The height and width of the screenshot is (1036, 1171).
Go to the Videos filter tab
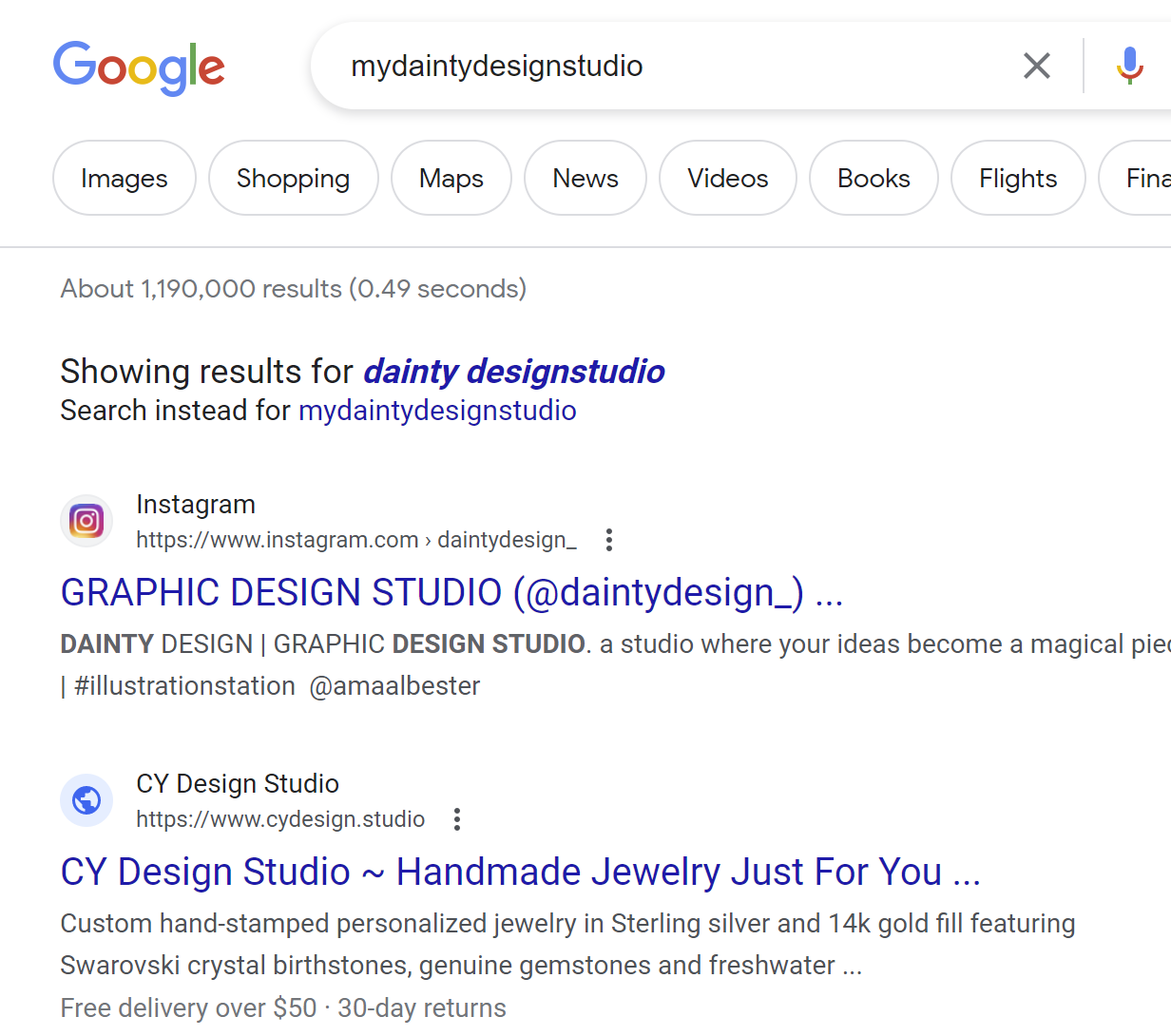coord(728,178)
